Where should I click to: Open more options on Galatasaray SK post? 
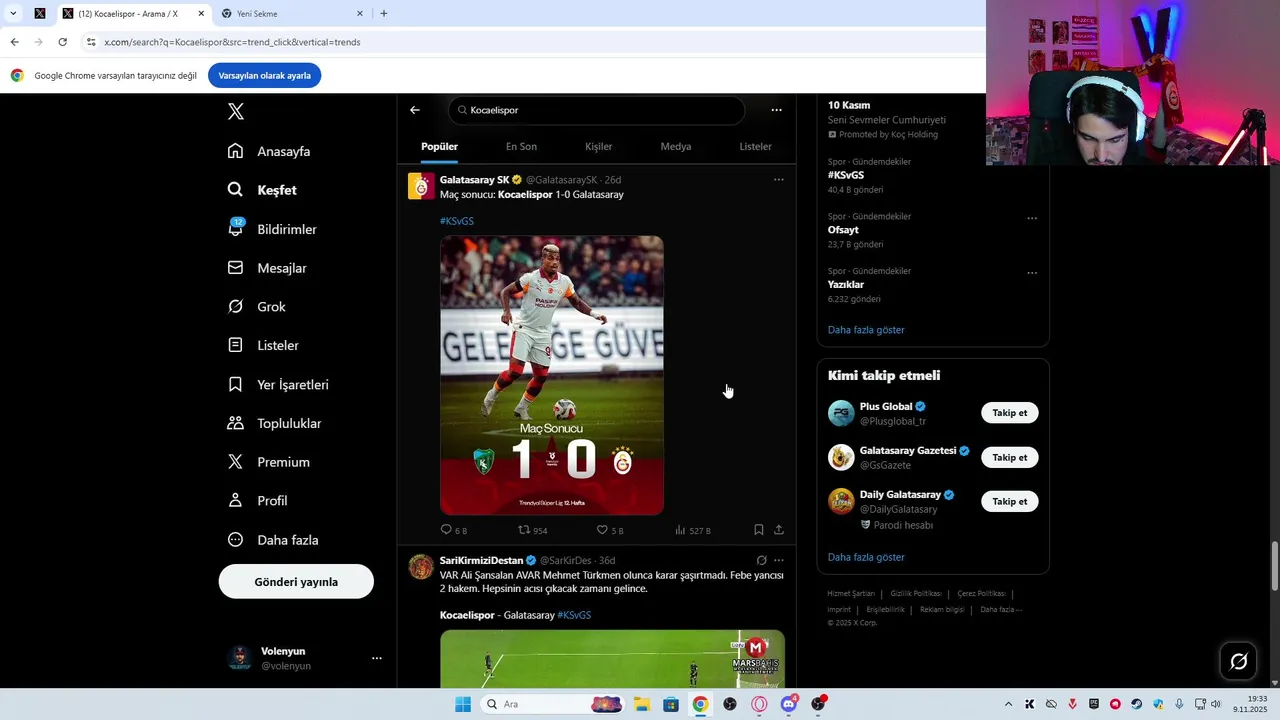coord(779,180)
